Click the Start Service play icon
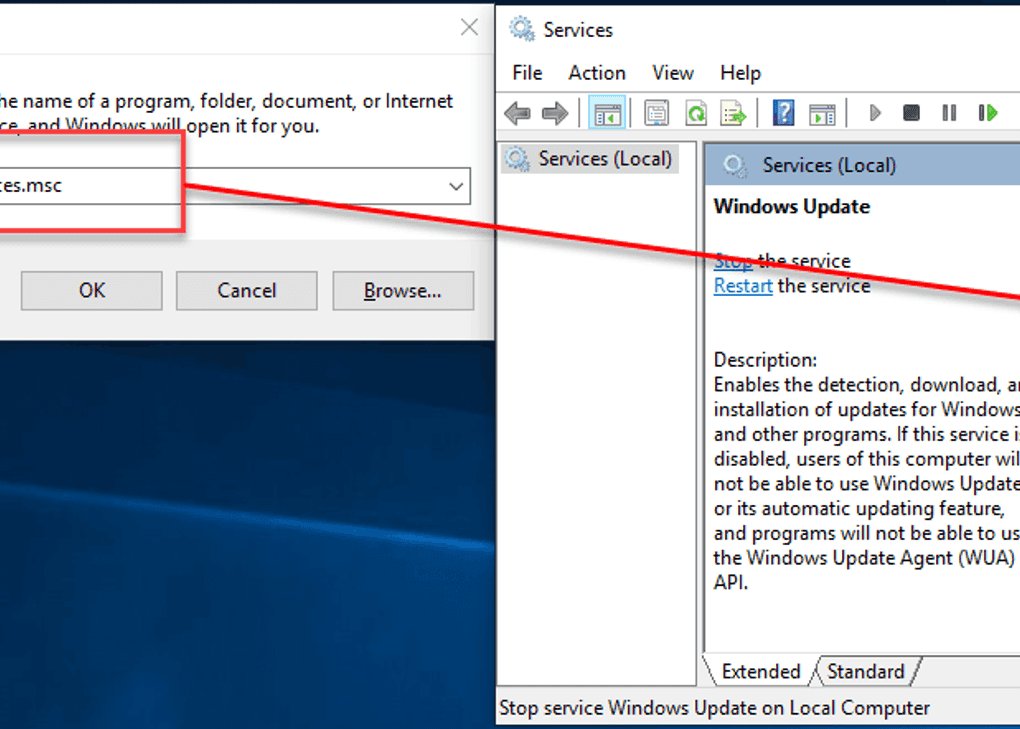Screen dimensions: 1020x729 [875, 113]
